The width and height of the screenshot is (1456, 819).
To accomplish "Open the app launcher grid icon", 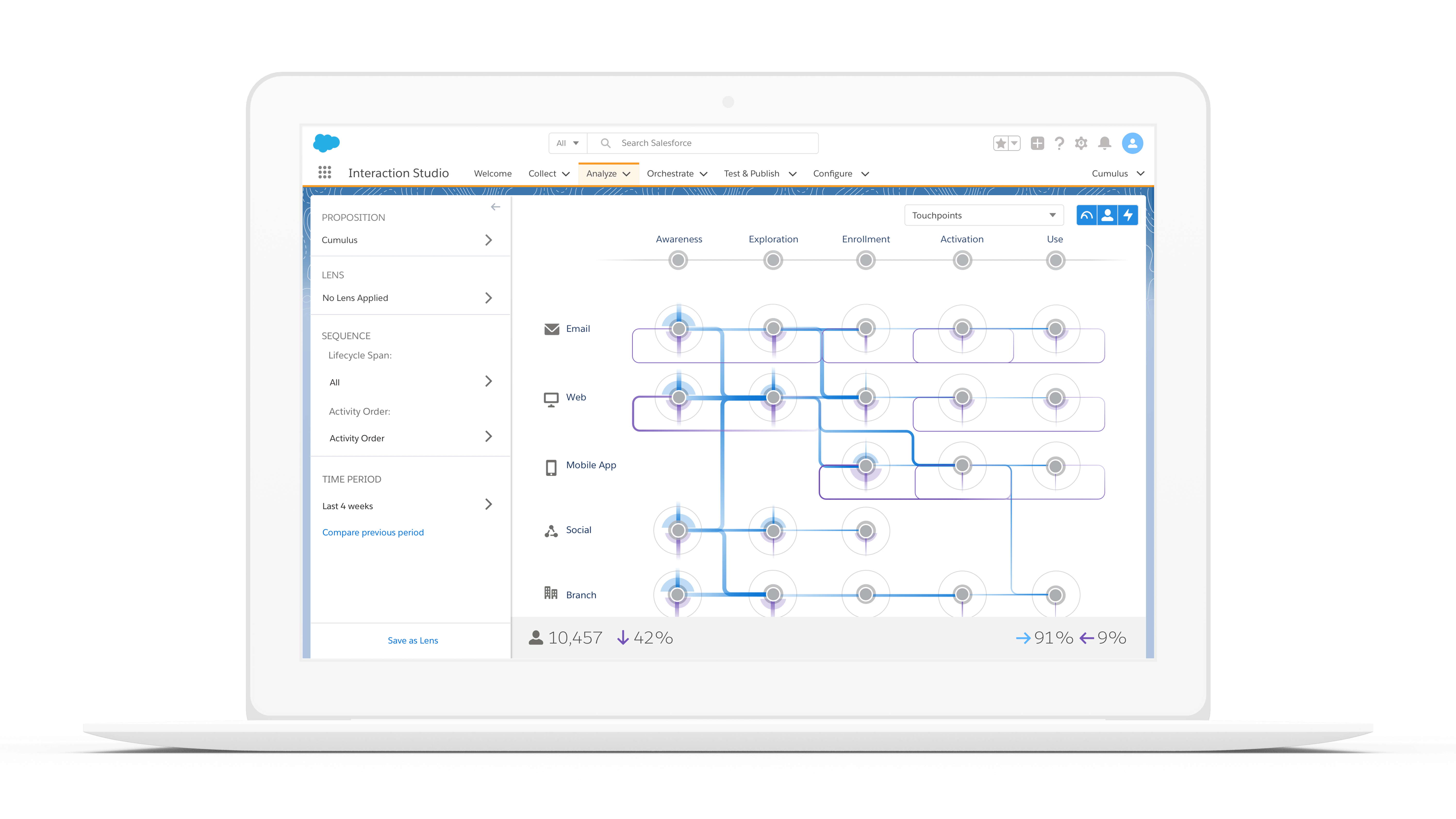I will 324,172.
